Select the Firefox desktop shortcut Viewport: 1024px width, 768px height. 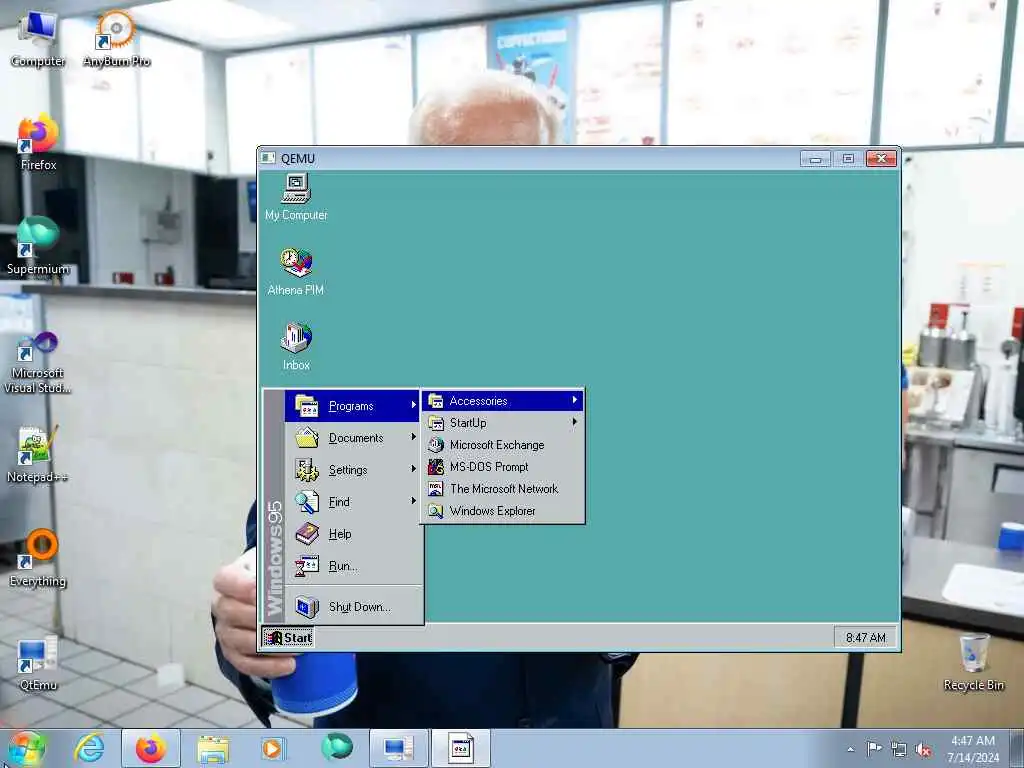pyautogui.click(x=38, y=142)
